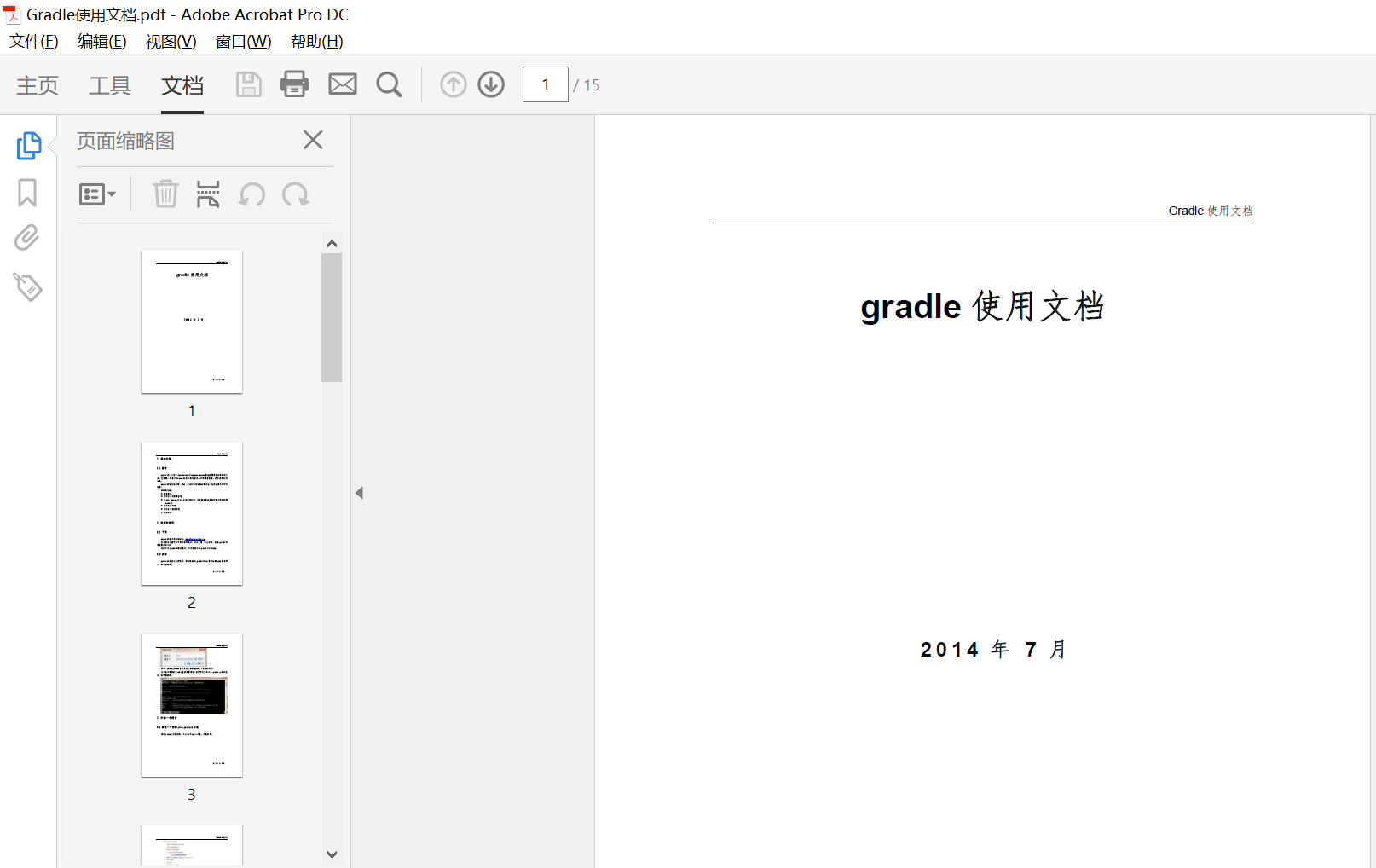
Task: Select page 3 thumbnail
Action: pos(192,705)
